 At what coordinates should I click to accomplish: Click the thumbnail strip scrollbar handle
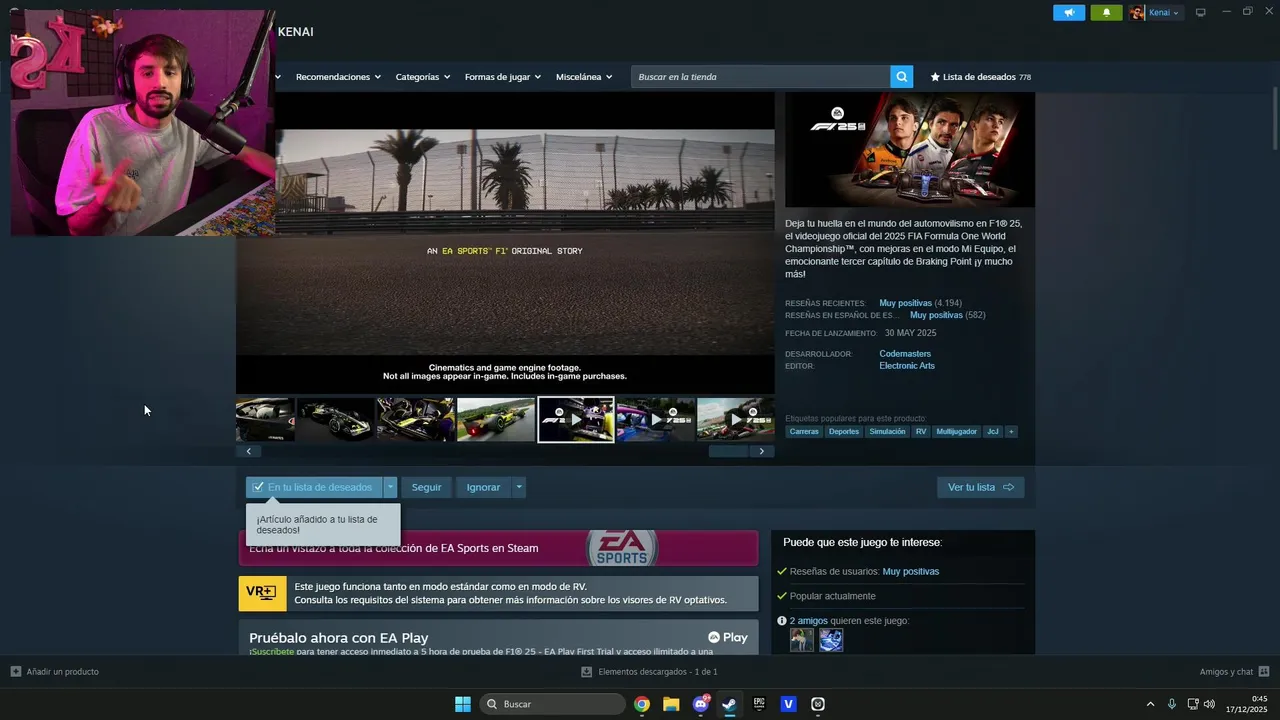click(x=728, y=451)
